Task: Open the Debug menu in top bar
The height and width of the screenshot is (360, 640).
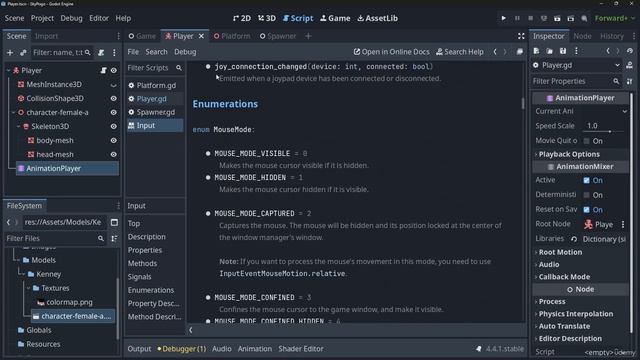Action: (71, 18)
